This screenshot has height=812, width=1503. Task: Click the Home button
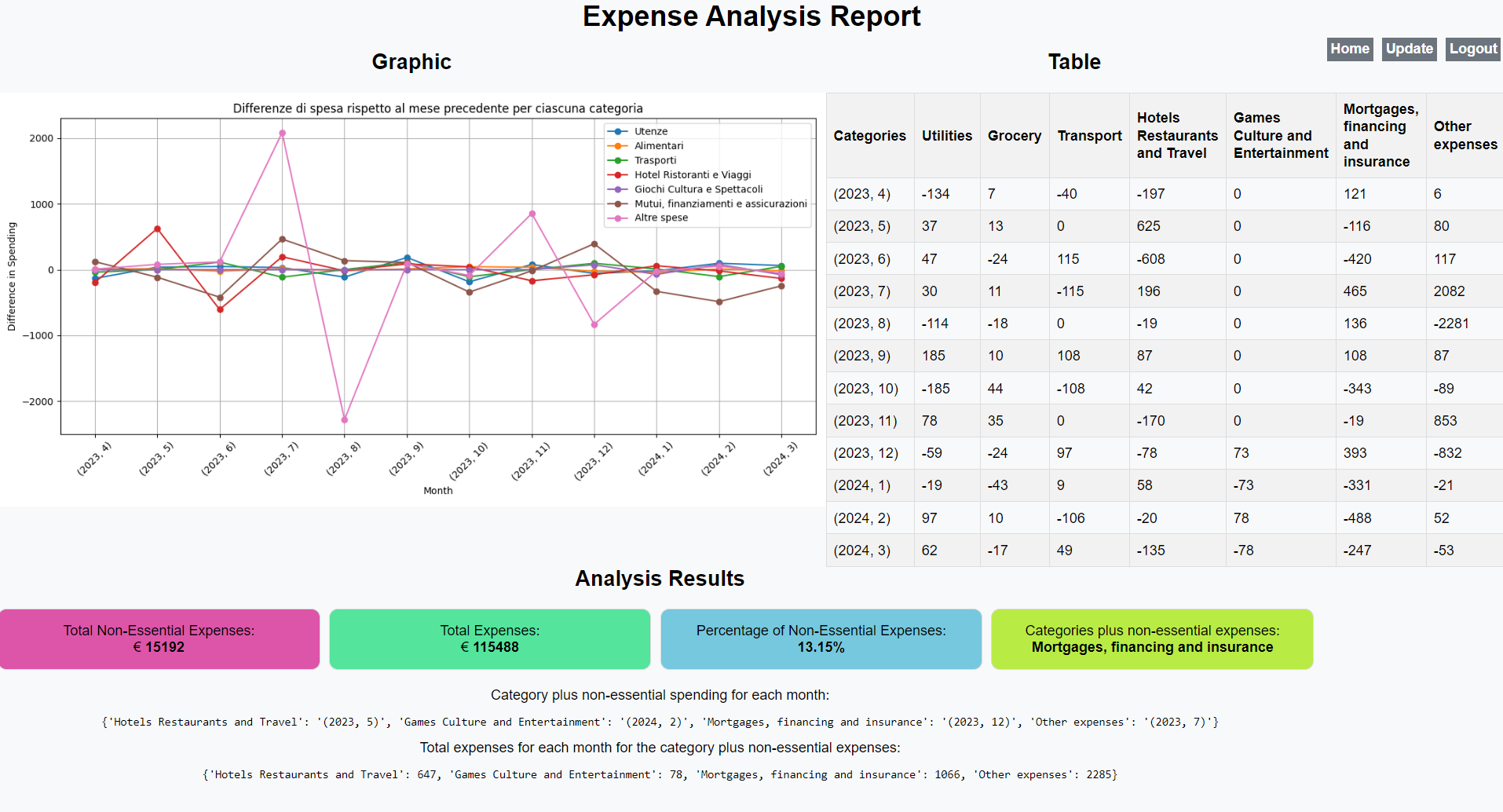click(1350, 49)
